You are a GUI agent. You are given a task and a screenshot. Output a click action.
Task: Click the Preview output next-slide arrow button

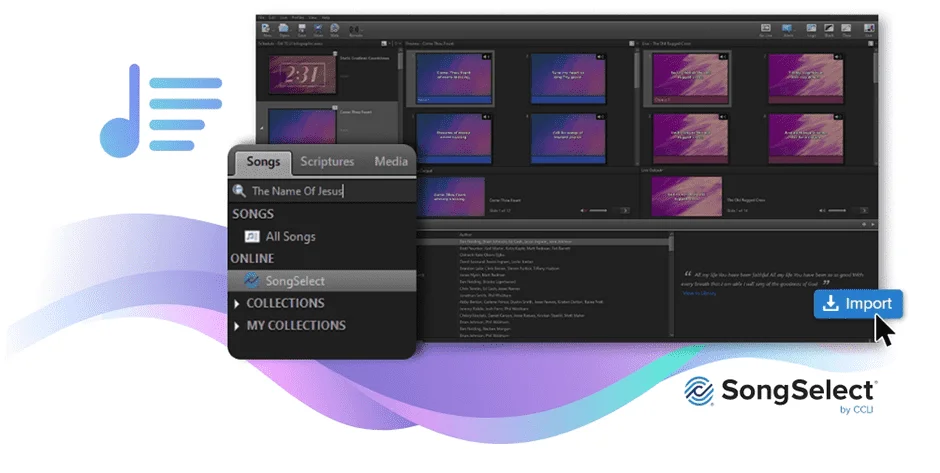click(624, 210)
